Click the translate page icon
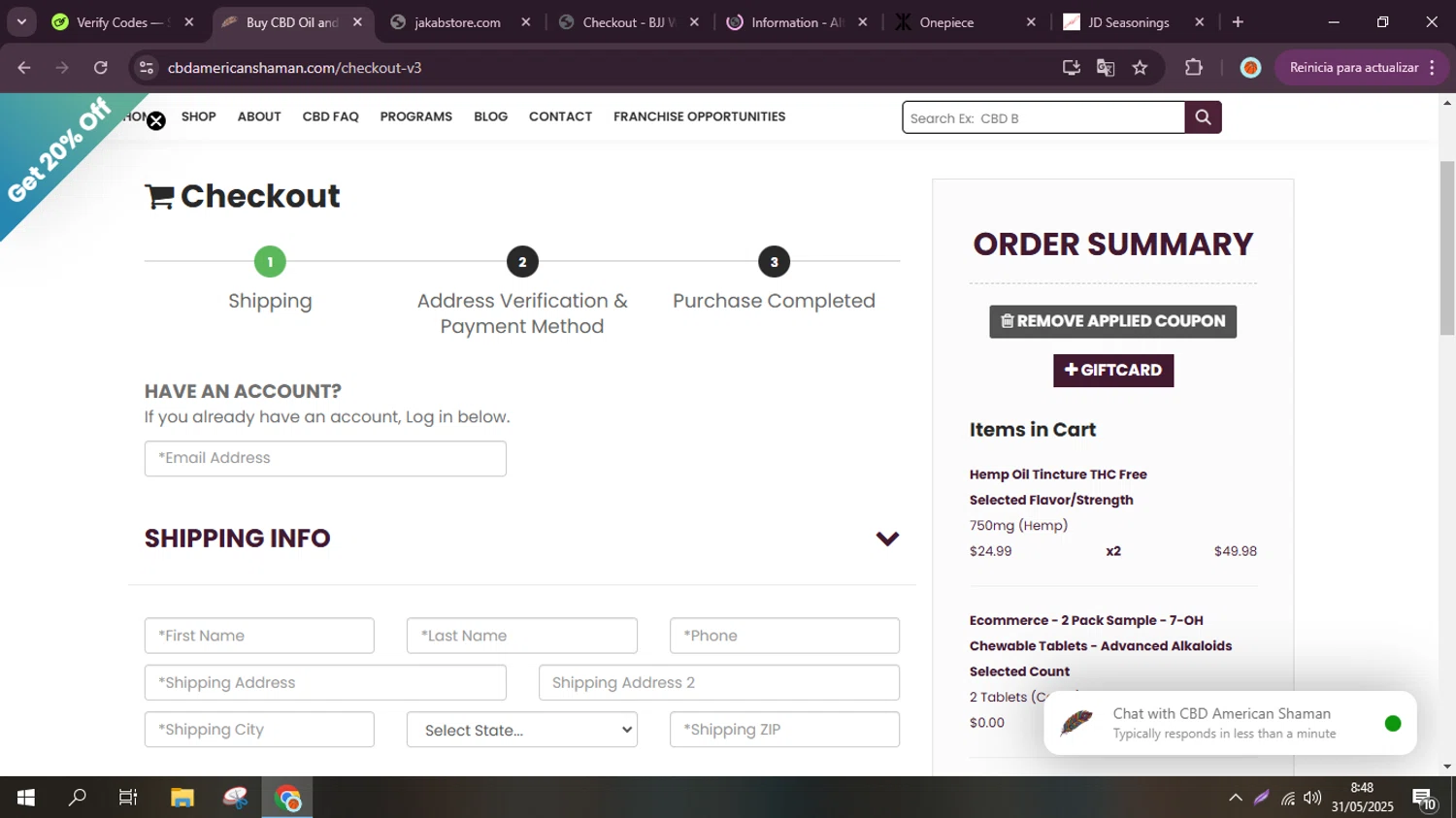1456x818 pixels. click(x=1106, y=68)
